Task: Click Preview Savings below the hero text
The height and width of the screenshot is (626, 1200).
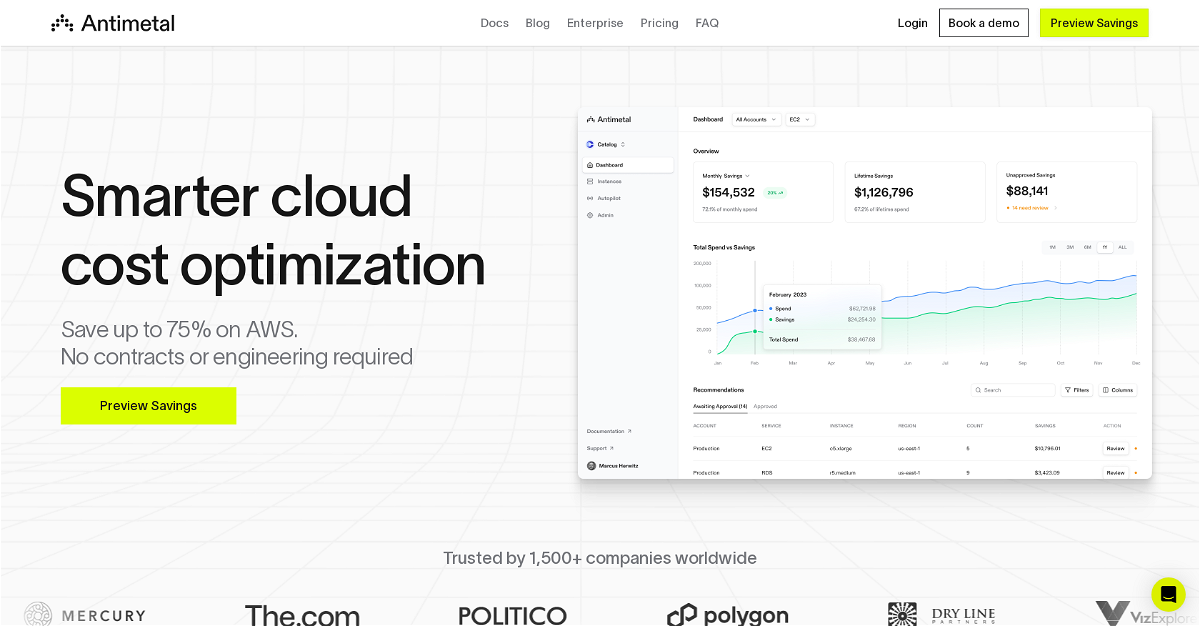Action: [x=148, y=405]
